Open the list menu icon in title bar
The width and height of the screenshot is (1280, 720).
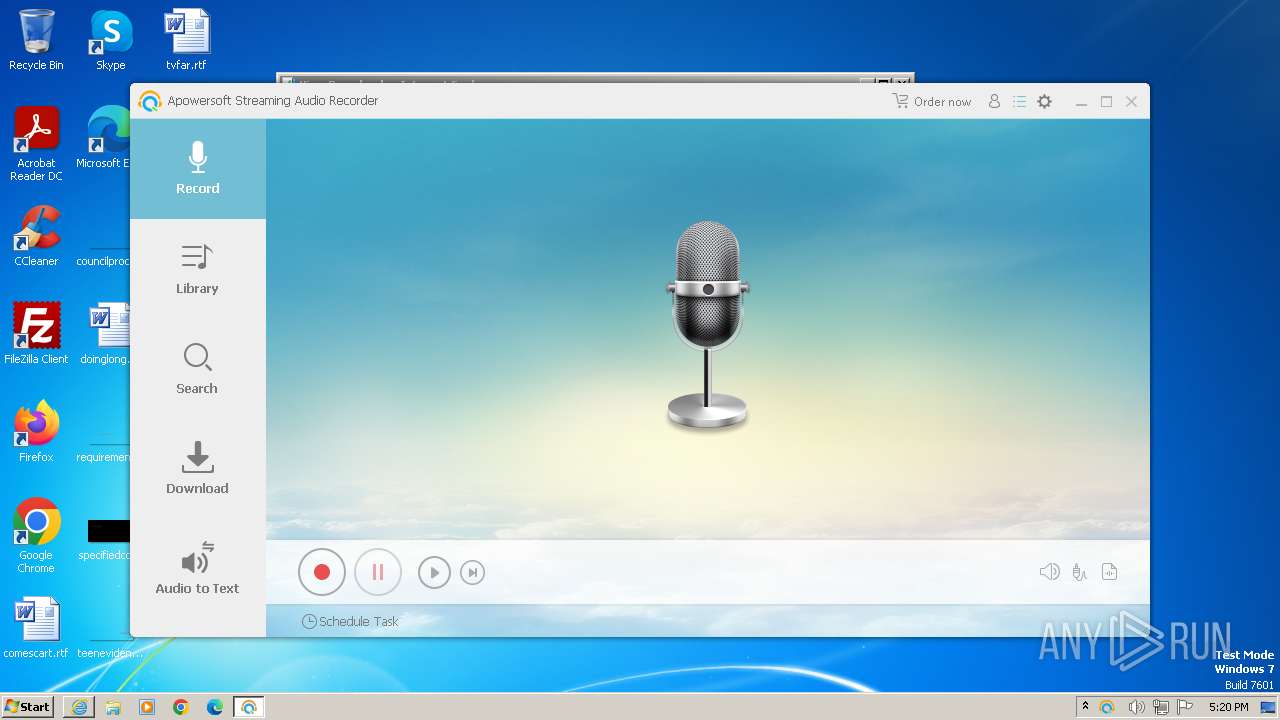(x=1019, y=101)
